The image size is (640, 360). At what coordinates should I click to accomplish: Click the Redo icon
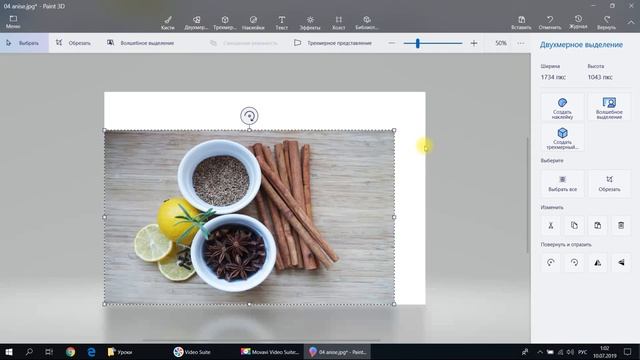[607, 23]
